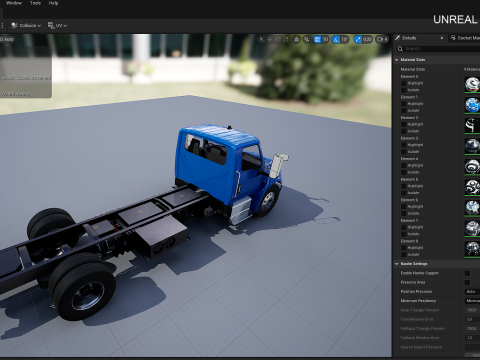Close the Details tab

pos(442,38)
